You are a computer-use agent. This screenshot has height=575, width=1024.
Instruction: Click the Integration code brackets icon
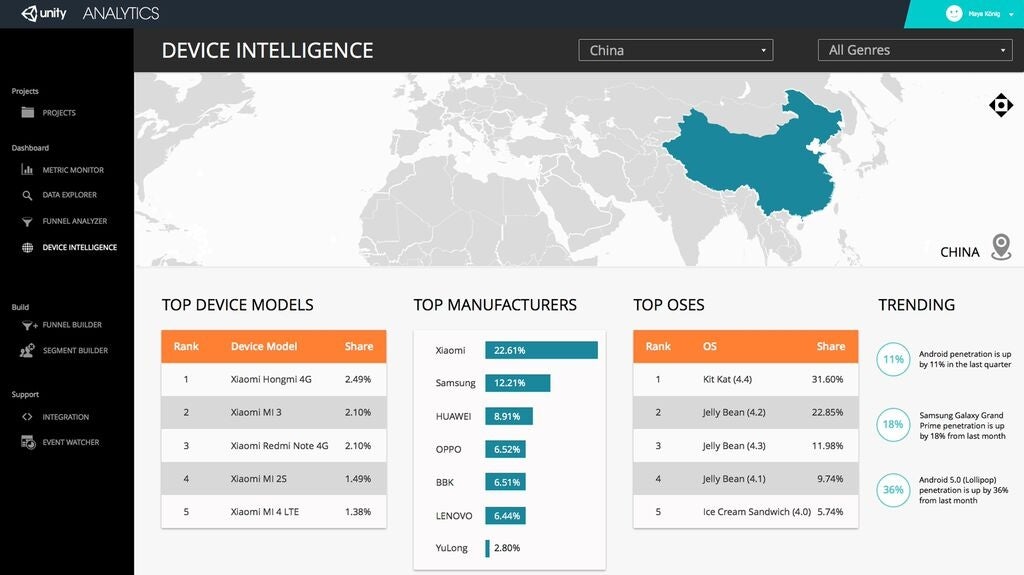coord(27,417)
